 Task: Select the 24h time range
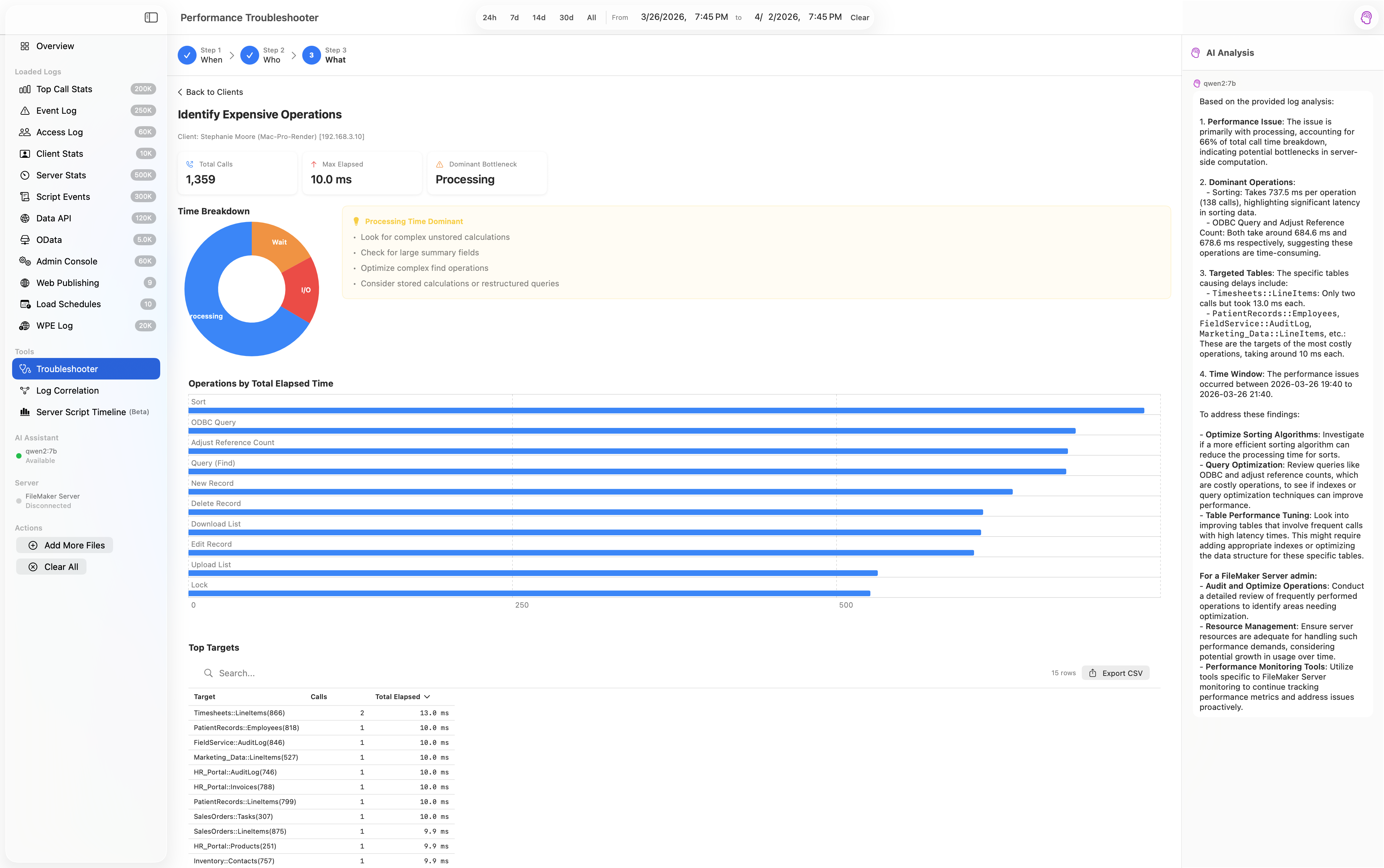click(489, 18)
